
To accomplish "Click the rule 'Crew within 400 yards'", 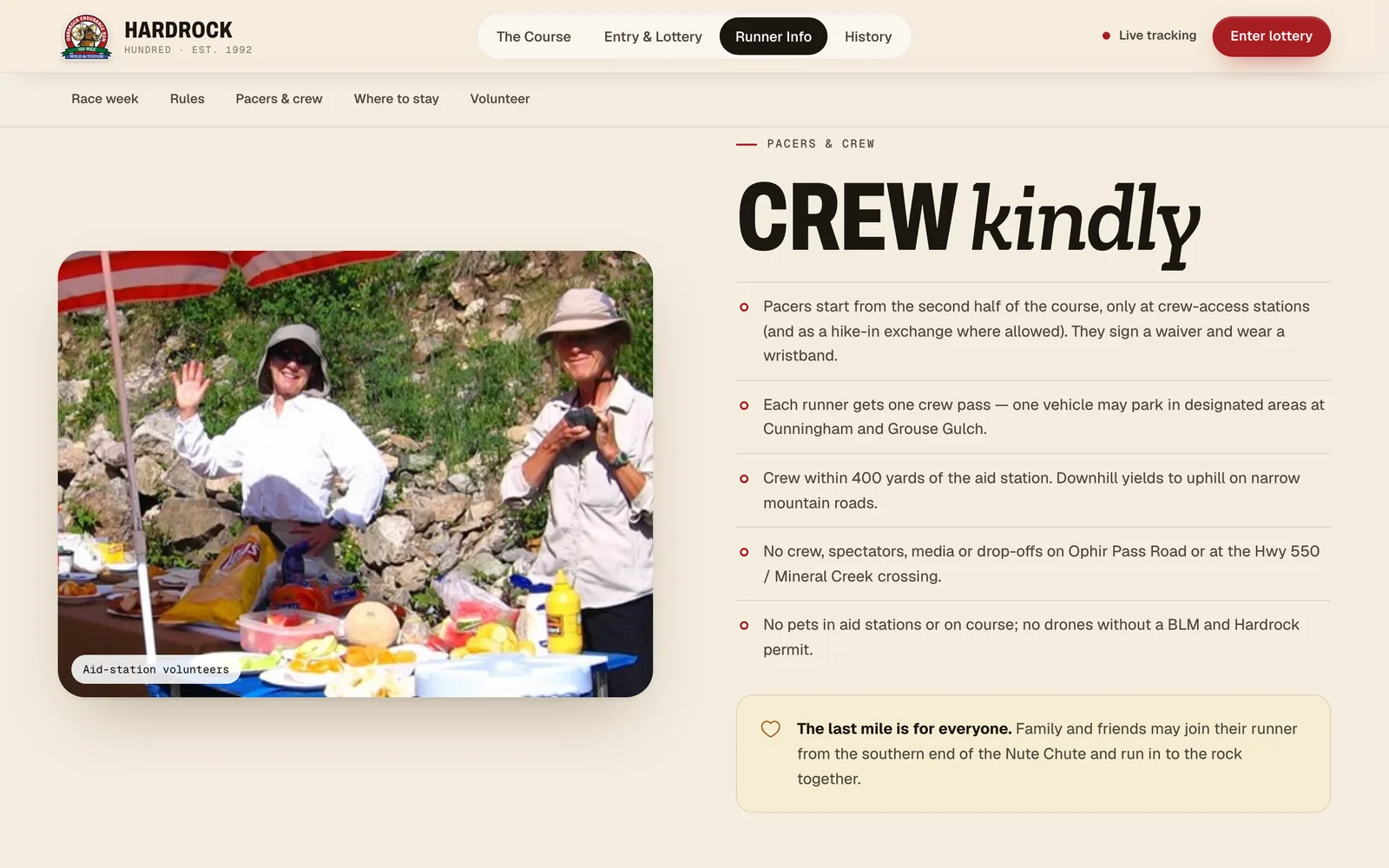I will [1033, 490].
